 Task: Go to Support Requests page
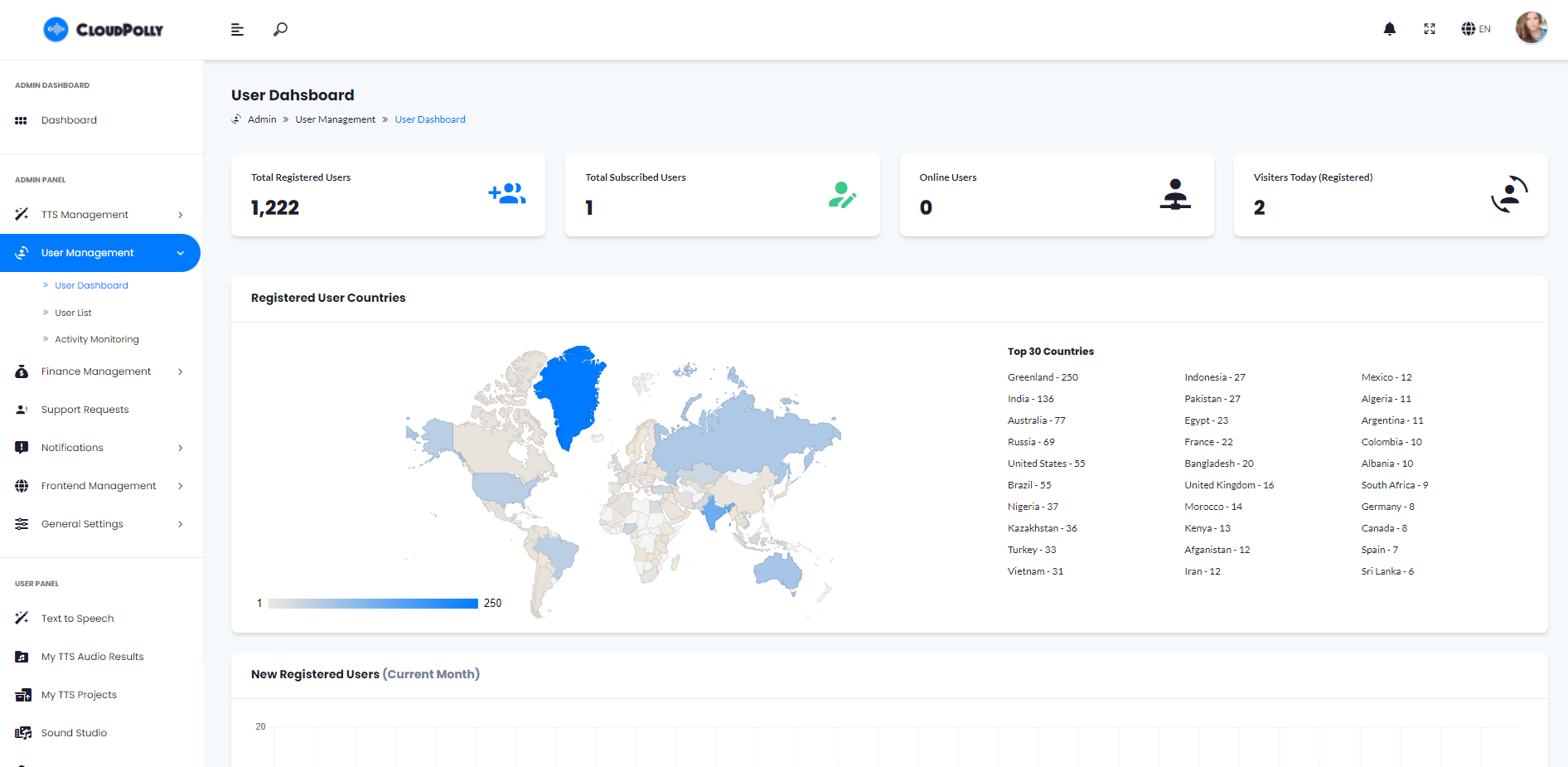click(x=85, y=410)
